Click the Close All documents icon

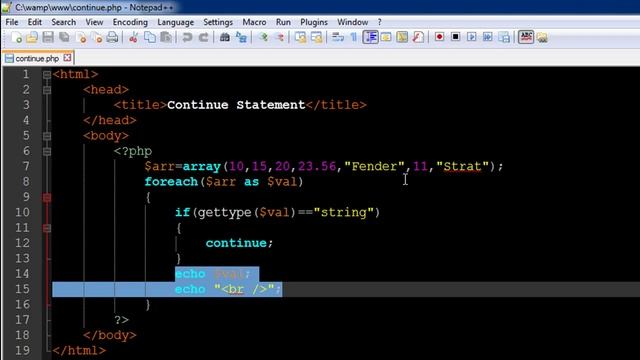click(97, 38)
